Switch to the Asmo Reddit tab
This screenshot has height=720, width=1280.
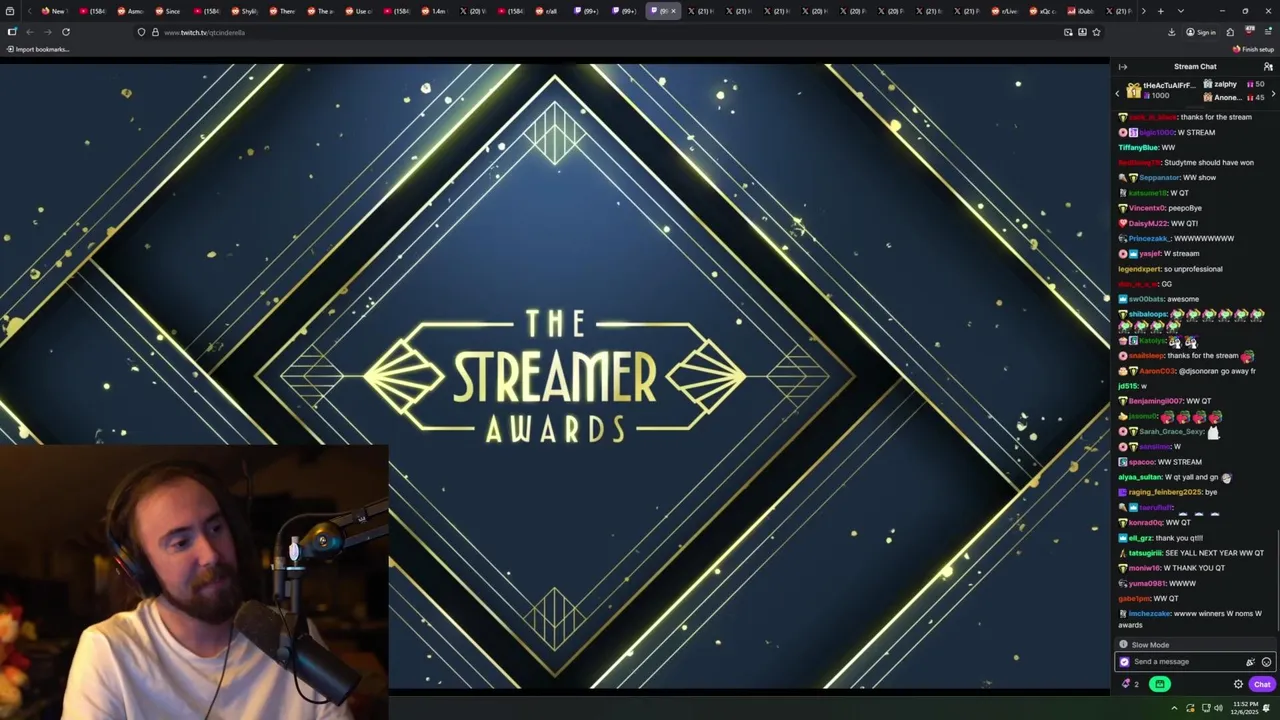coord(131,11)
